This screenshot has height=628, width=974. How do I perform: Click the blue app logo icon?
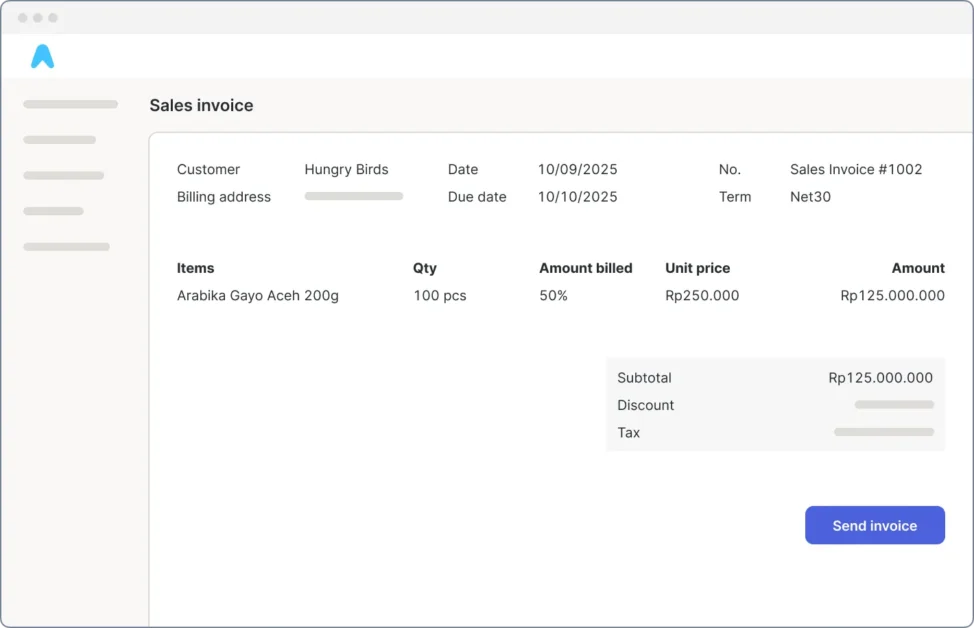[42, 57]
